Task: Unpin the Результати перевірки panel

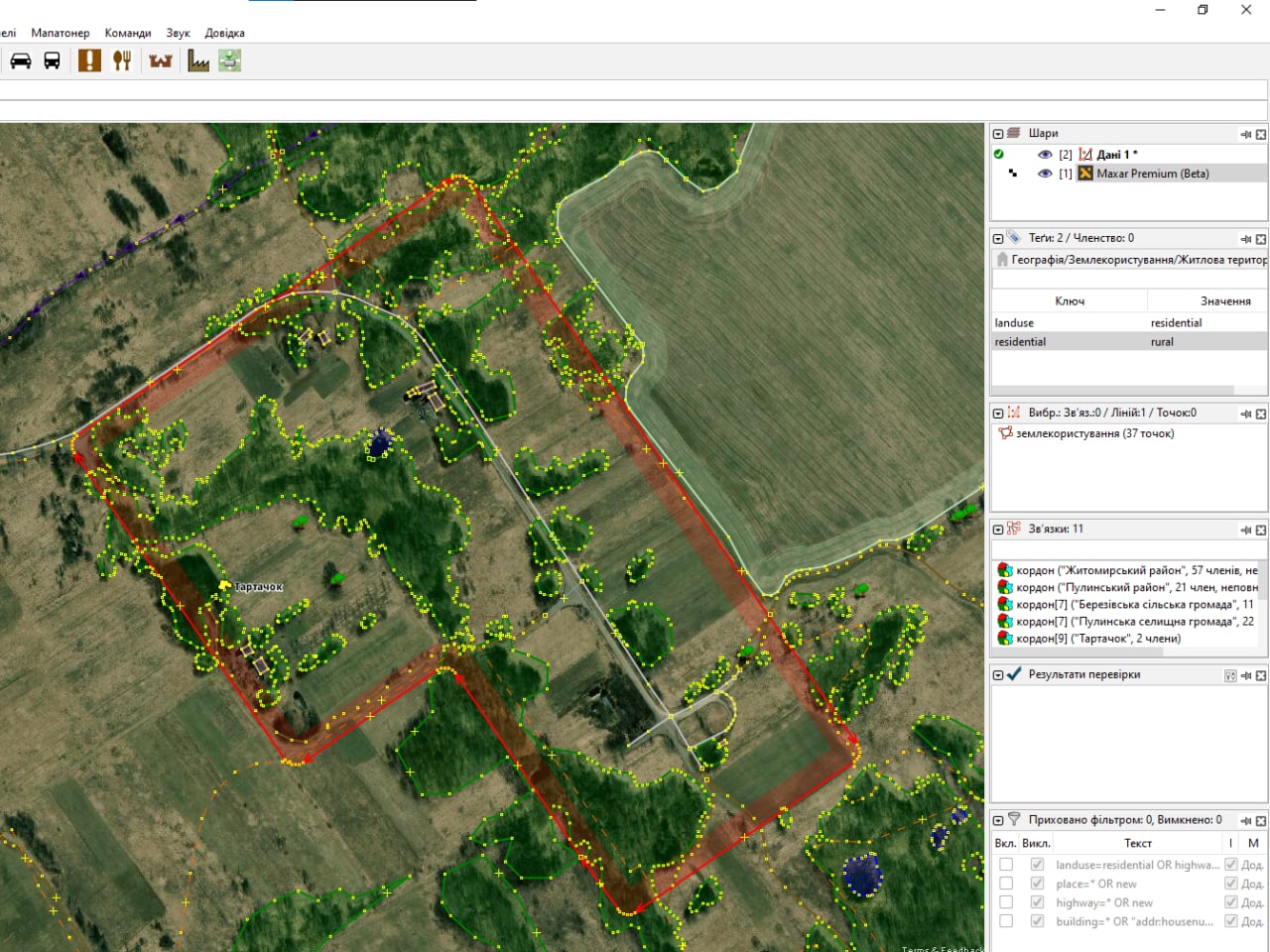Action: point(1245,675)
